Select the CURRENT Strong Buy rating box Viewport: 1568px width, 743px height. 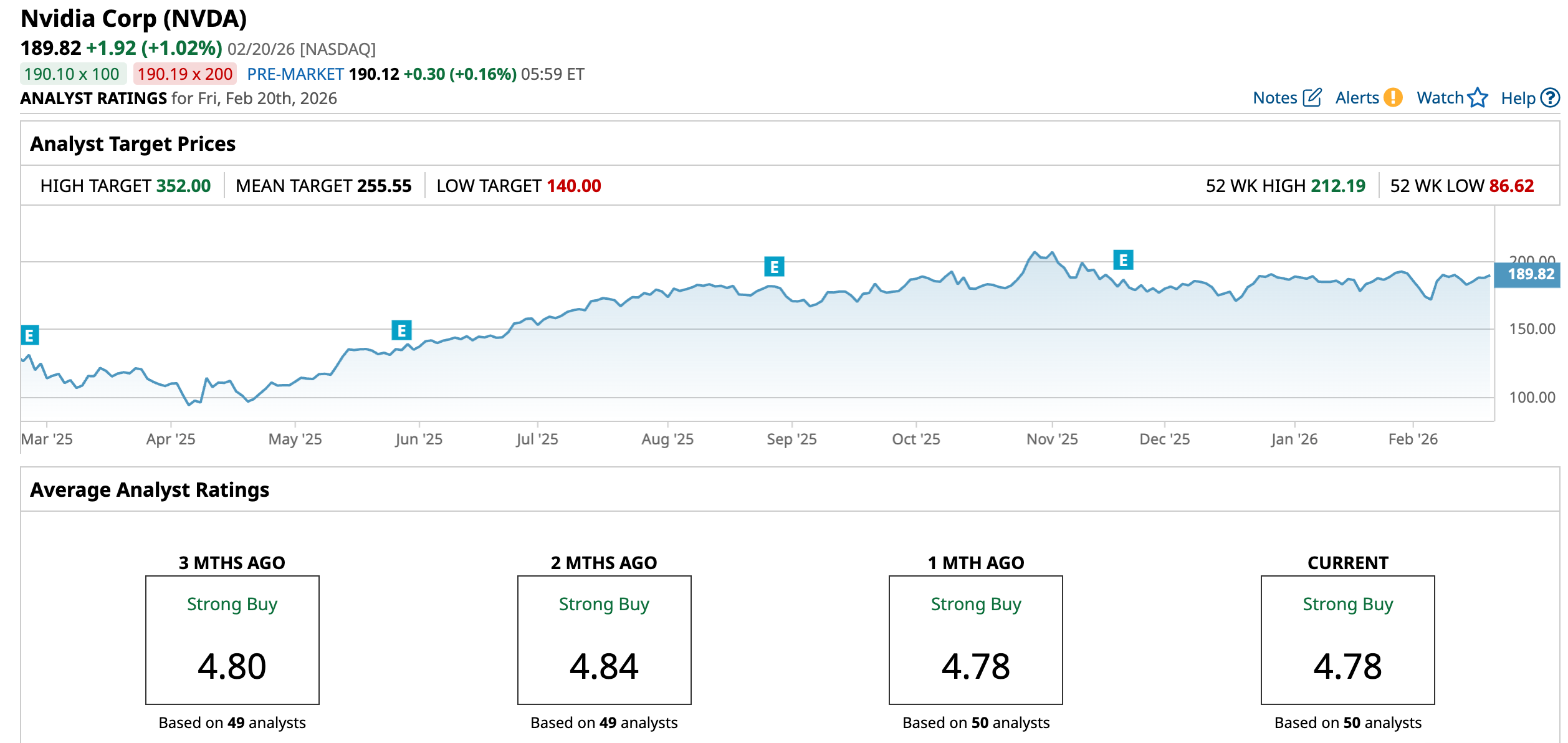tap(1347, 640)
